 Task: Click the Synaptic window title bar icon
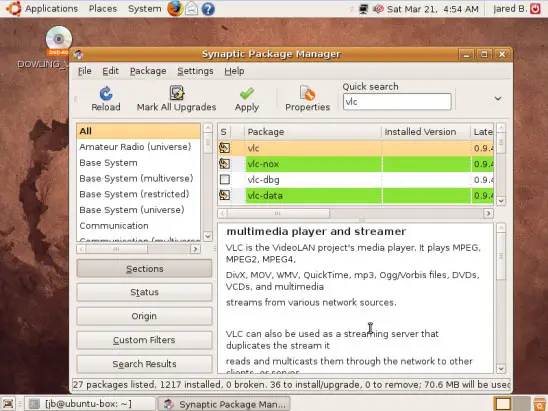(79, 55)
